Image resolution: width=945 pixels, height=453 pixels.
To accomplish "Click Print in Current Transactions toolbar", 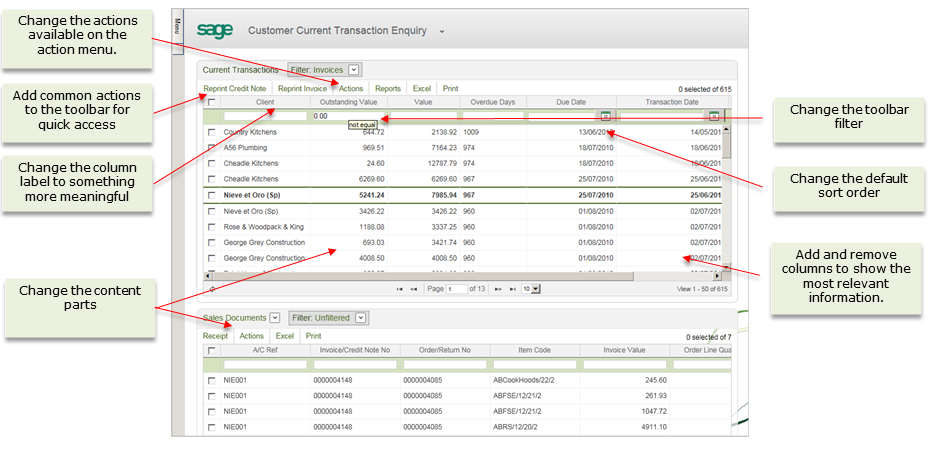I will pyautogui.click(x=451, y=89).
